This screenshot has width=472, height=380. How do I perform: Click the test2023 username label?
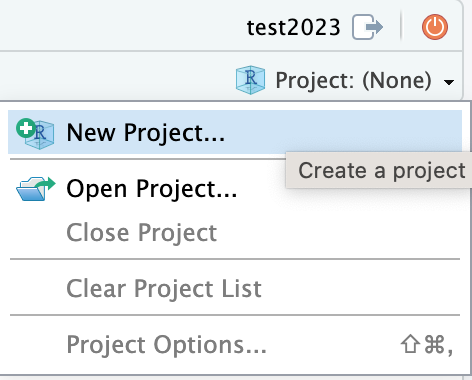(x=293, y=27)
